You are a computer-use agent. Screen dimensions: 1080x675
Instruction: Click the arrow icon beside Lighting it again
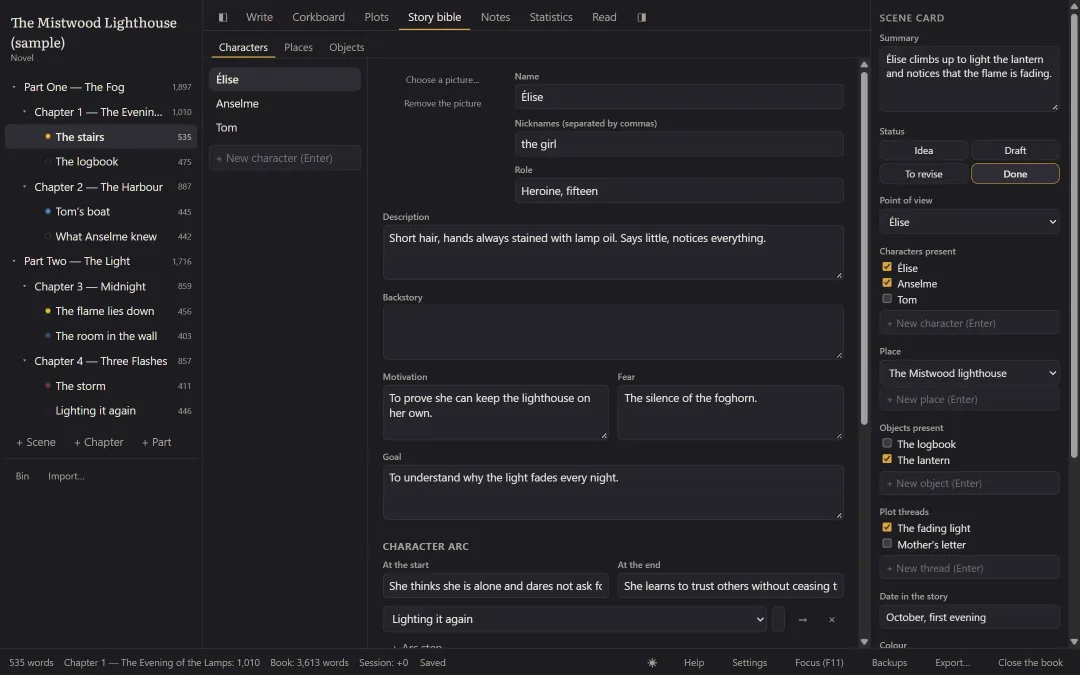click(x=802, y=619)
